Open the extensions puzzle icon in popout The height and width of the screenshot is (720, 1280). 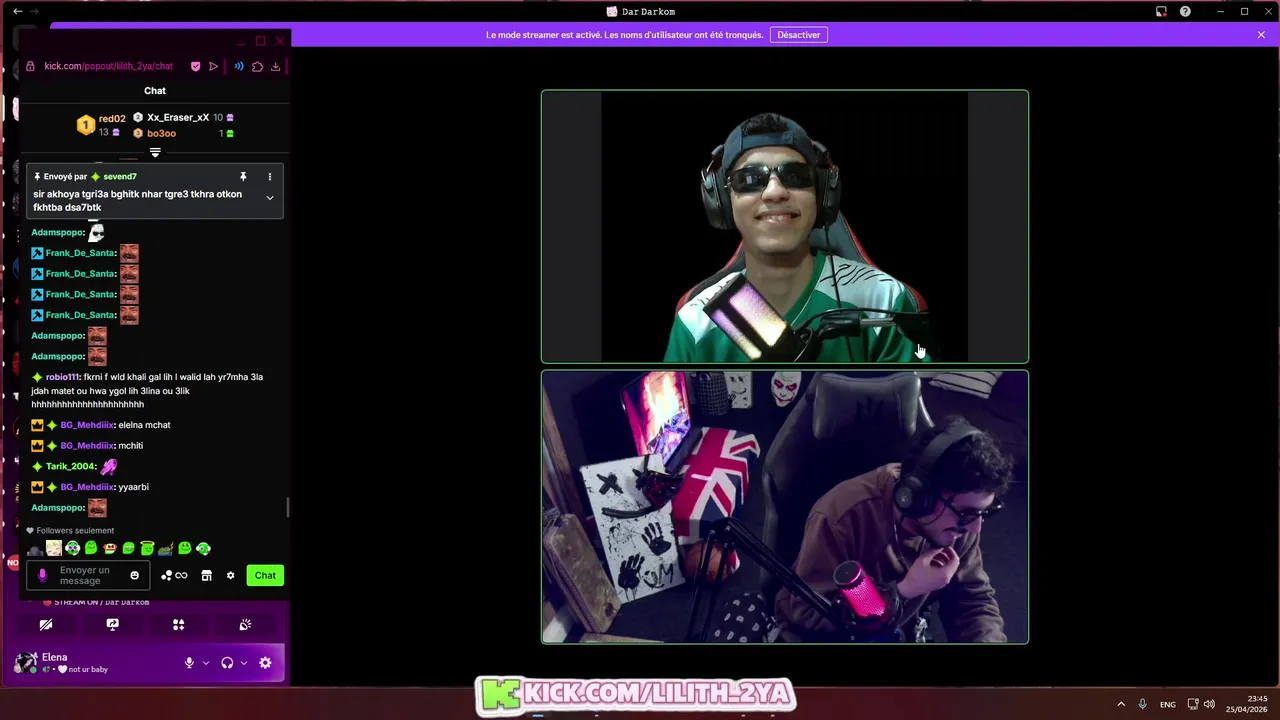pyautogui.click(x=257, y=66)
